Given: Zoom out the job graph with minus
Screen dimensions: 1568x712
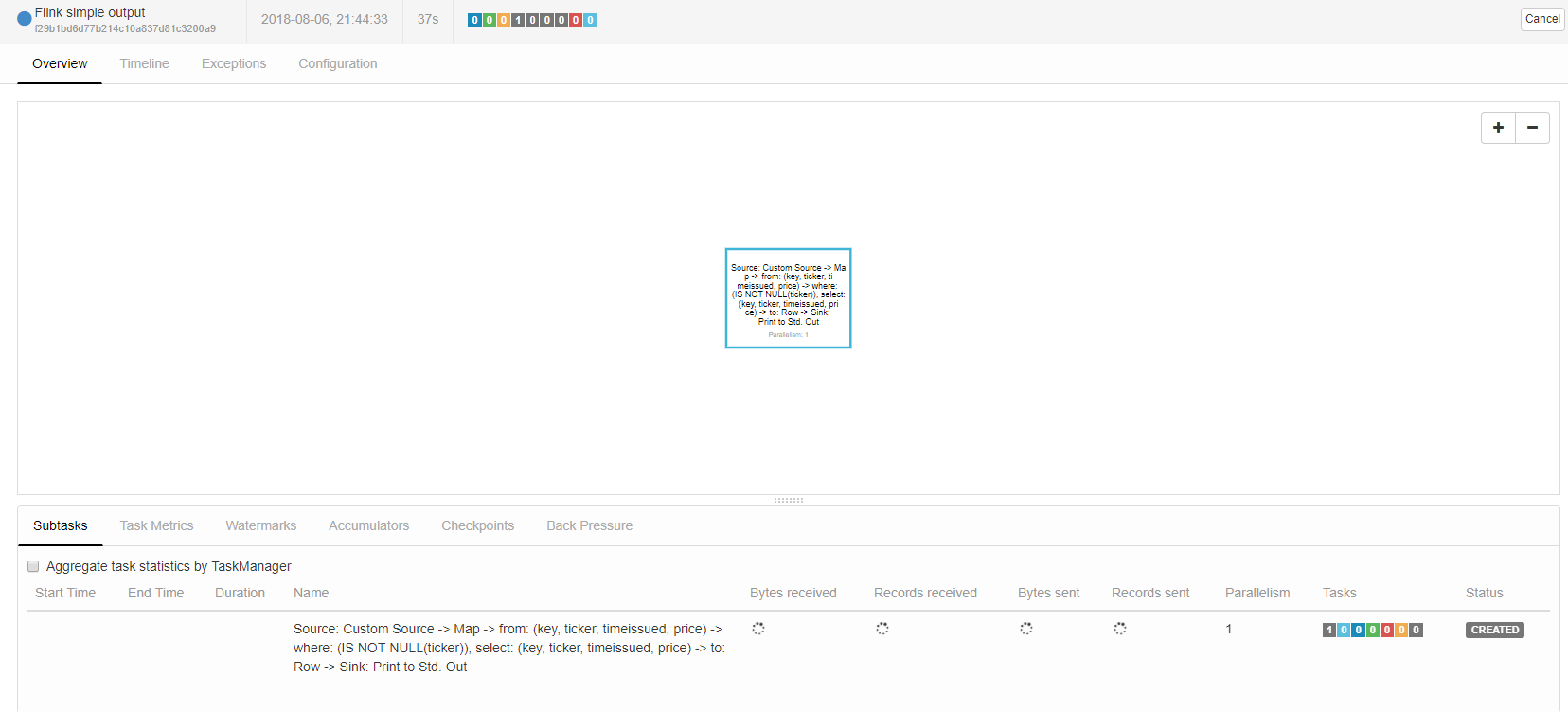Looking at the screenshot, I should [1532, 128].
